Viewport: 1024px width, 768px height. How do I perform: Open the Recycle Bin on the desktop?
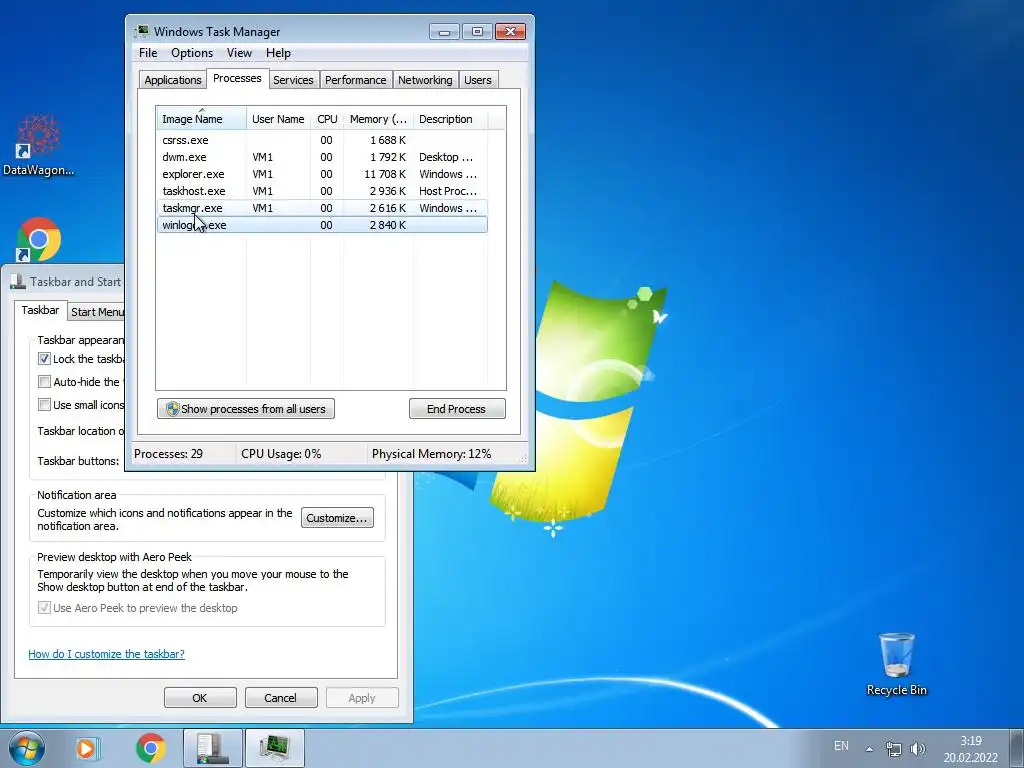coord(896,664)
